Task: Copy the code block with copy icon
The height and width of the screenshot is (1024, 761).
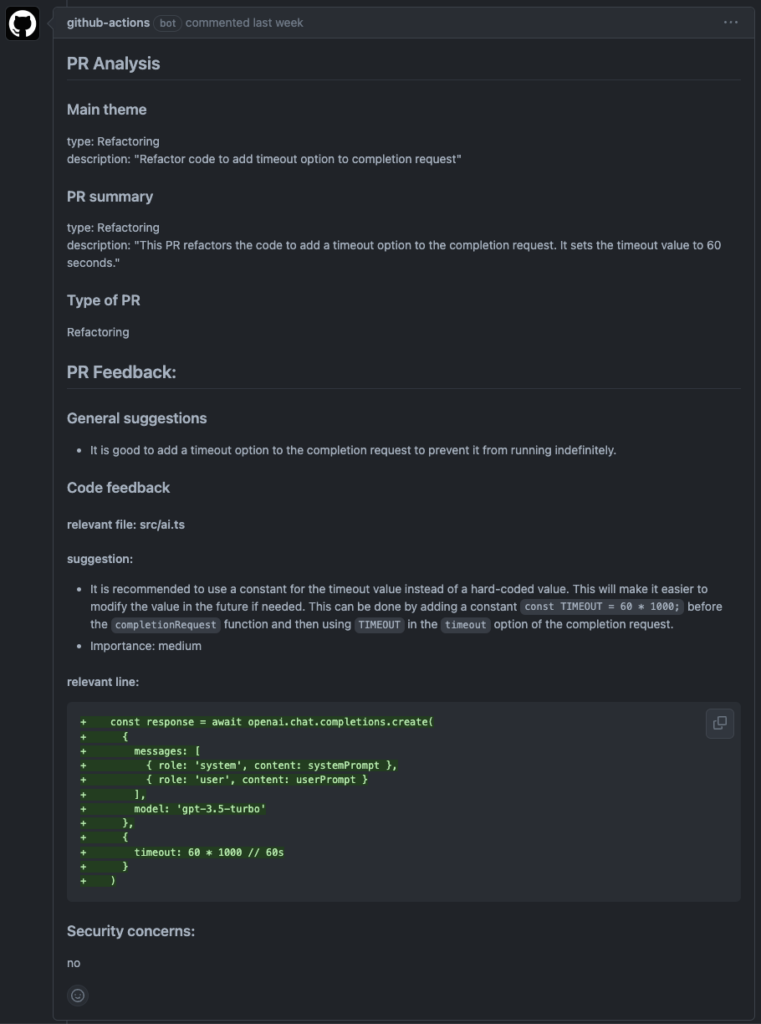Action: 719,723
